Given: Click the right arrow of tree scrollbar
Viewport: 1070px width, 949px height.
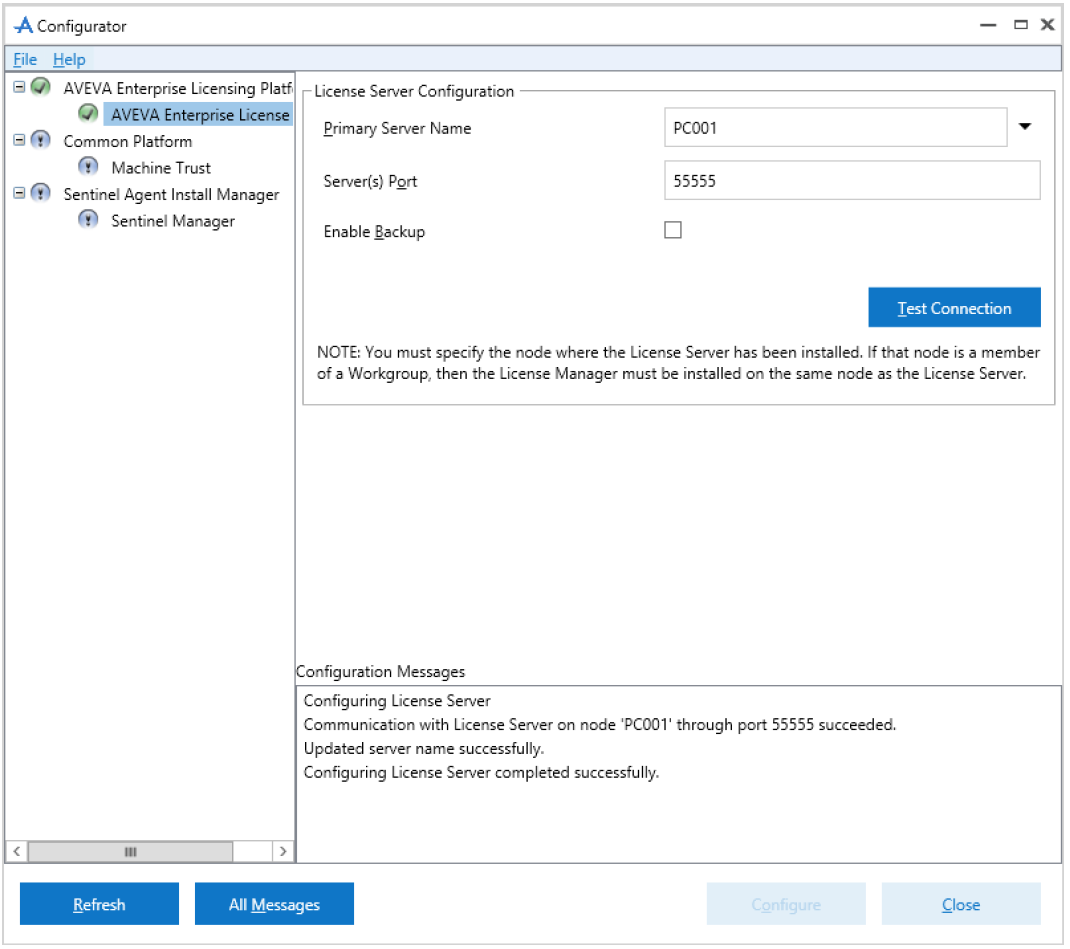Looking at the screenshot, I should pyautogui.click(x=283, y=853).
